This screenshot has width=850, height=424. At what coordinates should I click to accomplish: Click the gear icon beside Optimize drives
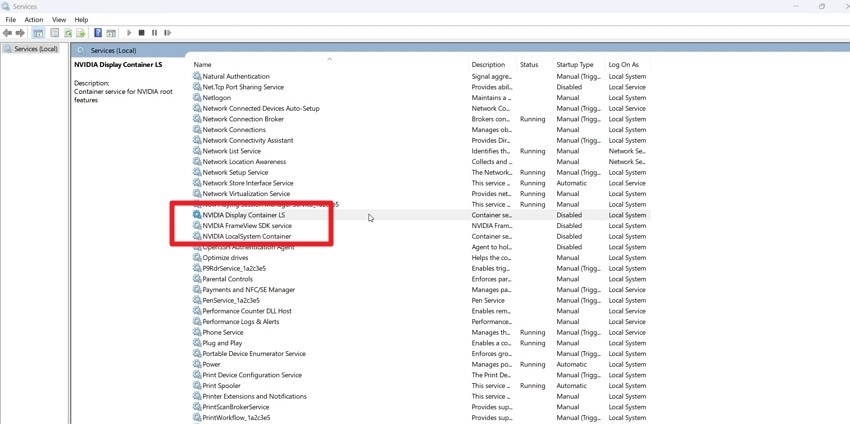click(197, 258)
